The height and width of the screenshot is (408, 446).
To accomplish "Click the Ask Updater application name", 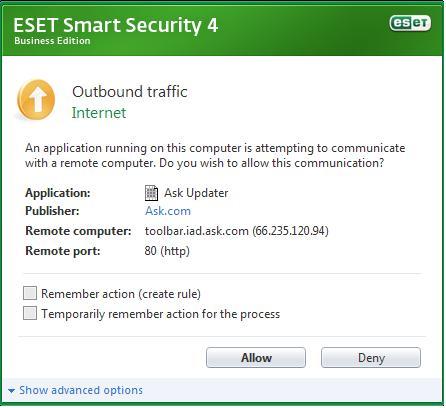I will 196,193.
